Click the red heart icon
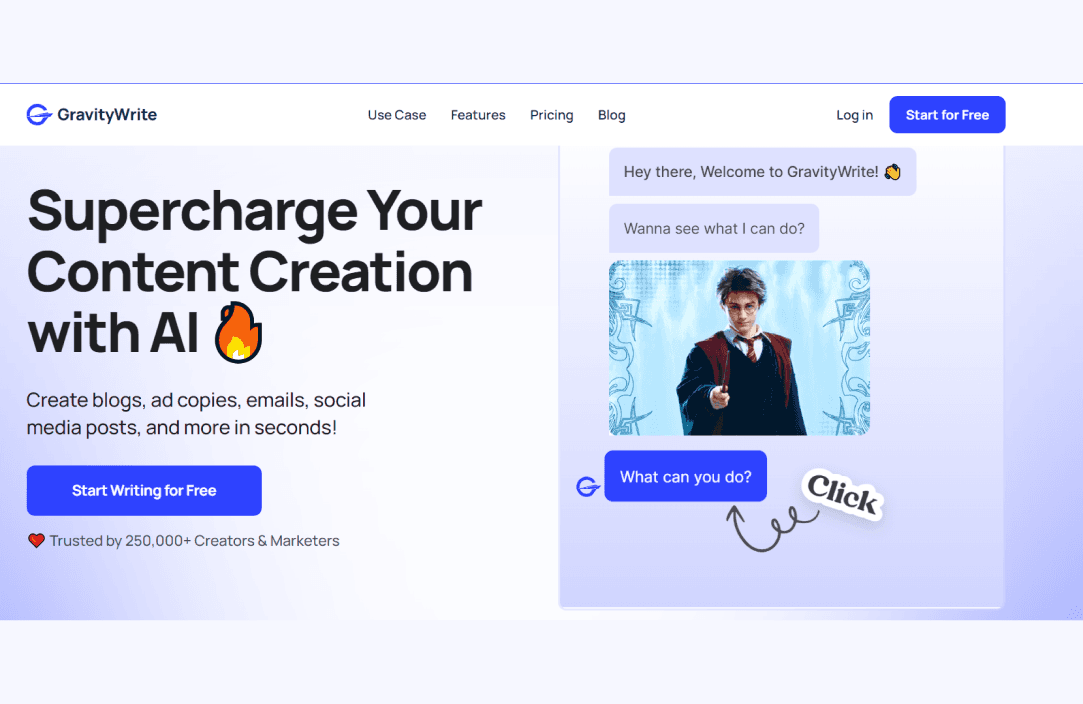Image resolution: width=1083 pixels, height=704 pixels. click(36, 540)
